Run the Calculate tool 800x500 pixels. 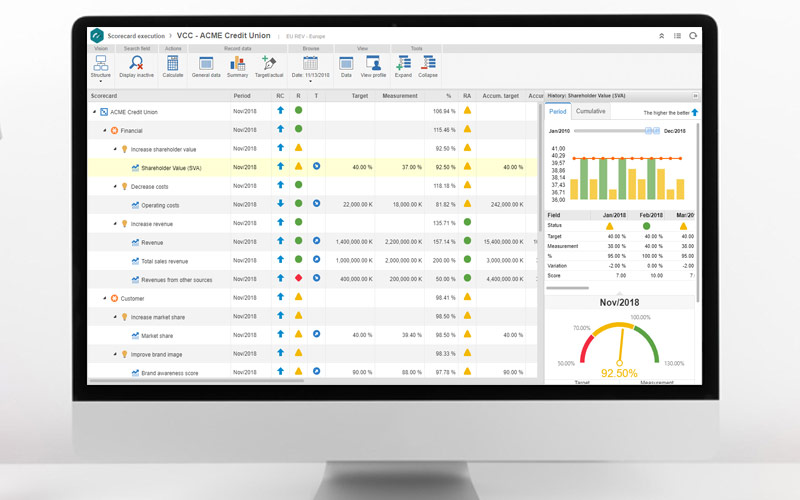(173, 64)
